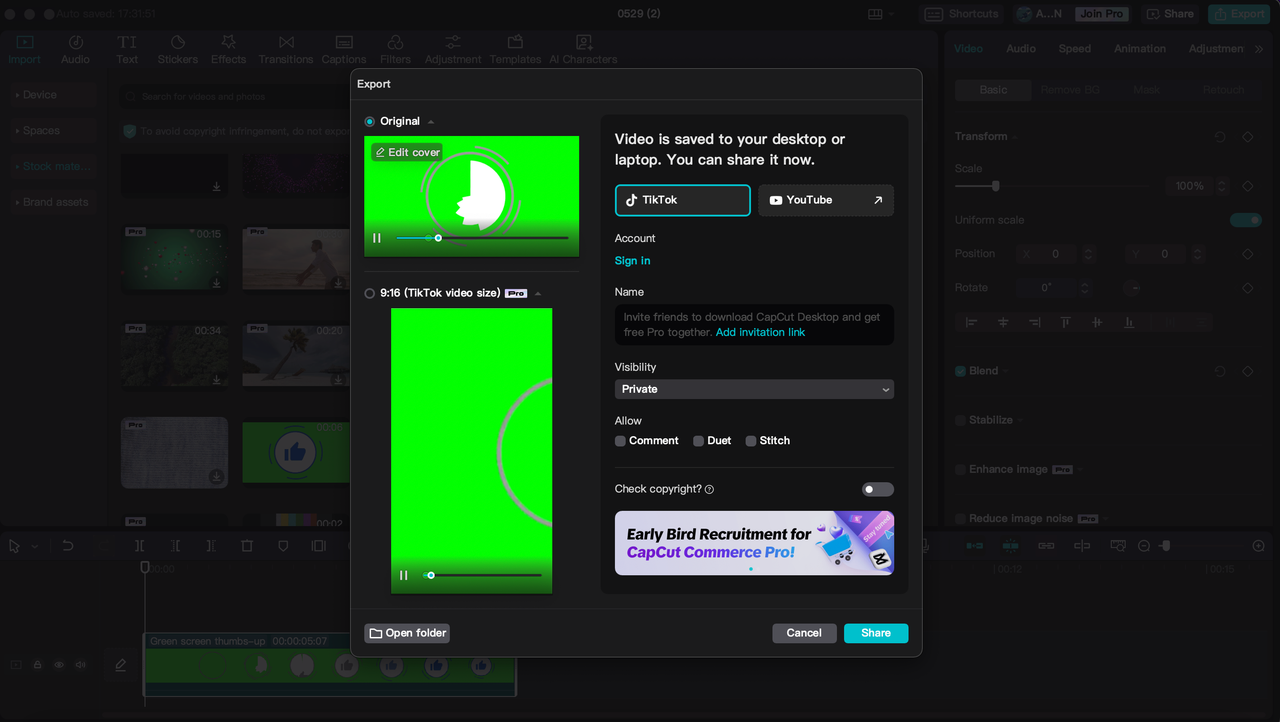Image resolution: width=1280 pixels, height=722 pixels.
Task: Open the Transitions tab
Action: pyautogui.click(x=286, y=49)
